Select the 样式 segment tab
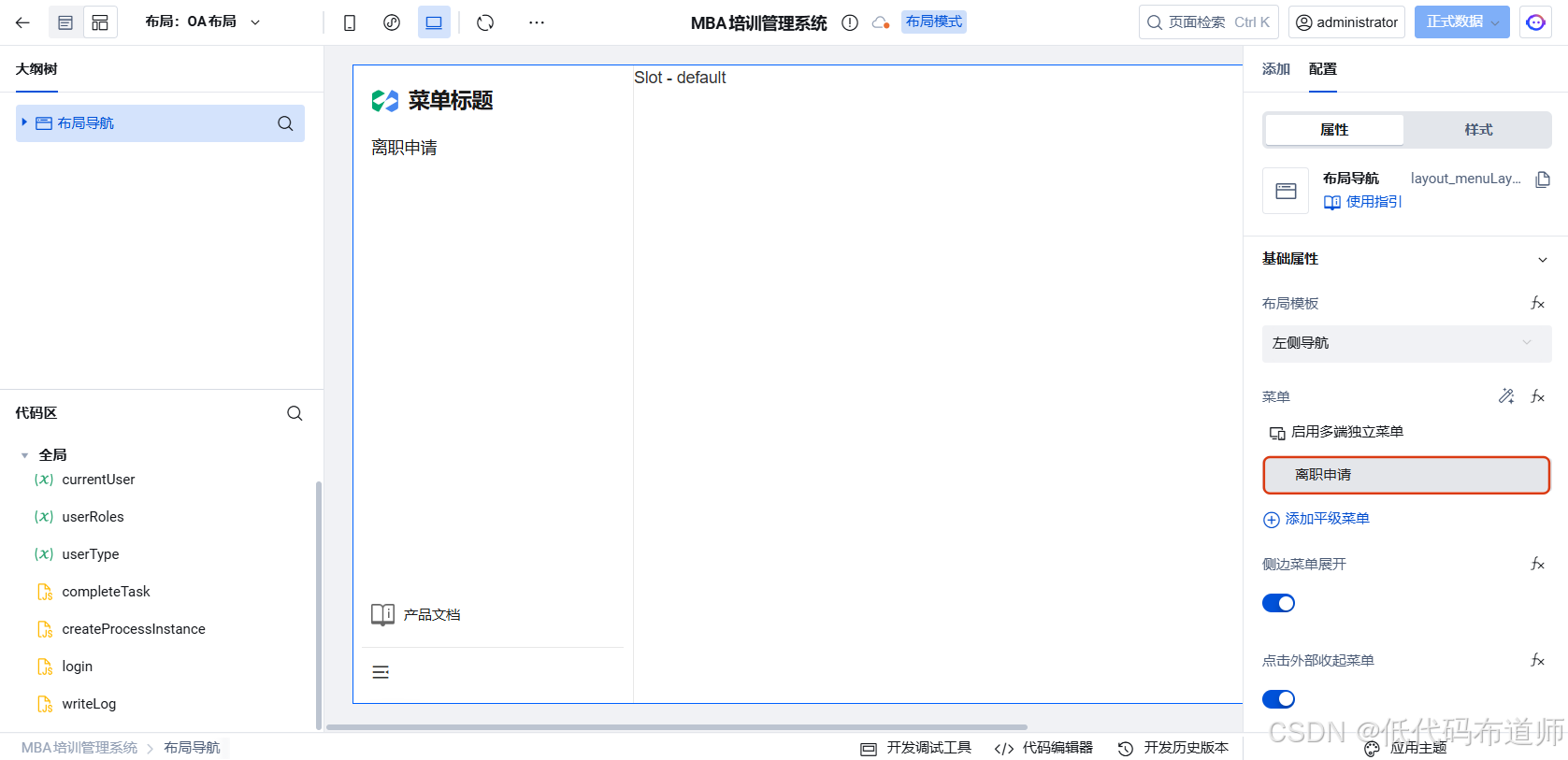The width and height of the screenshot is (1568, 760). (x=1478, y=130)
